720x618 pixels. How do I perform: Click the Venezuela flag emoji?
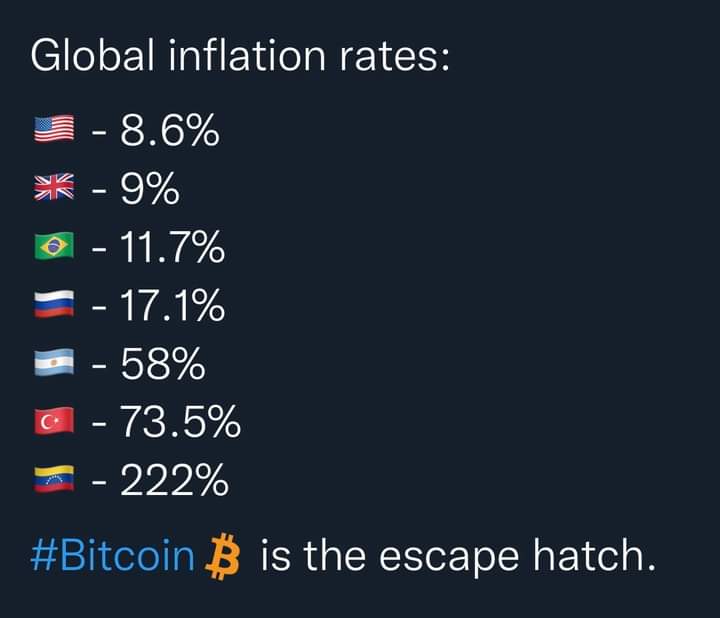click(54, 479)
